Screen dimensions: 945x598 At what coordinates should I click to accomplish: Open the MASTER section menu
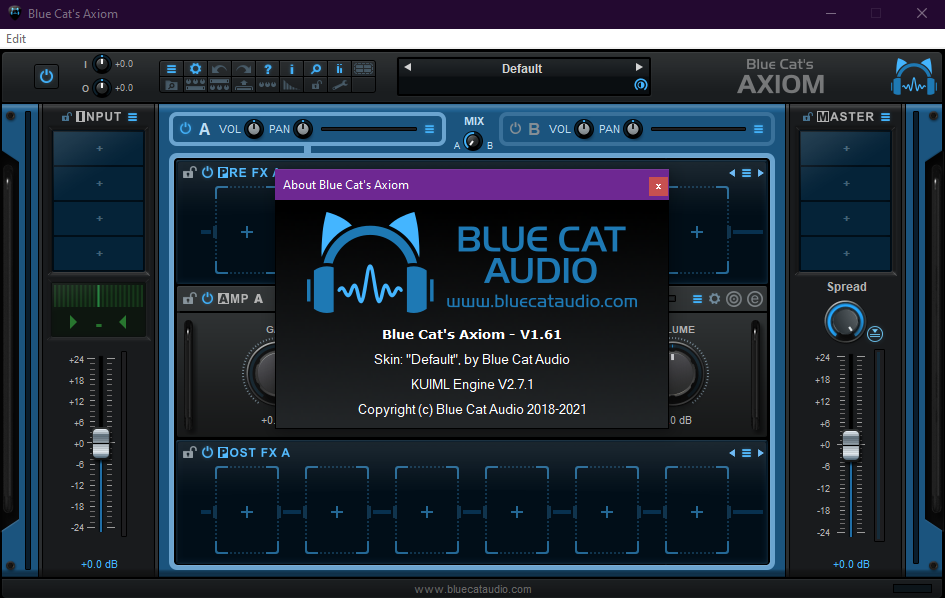click(x=885, y=117)
